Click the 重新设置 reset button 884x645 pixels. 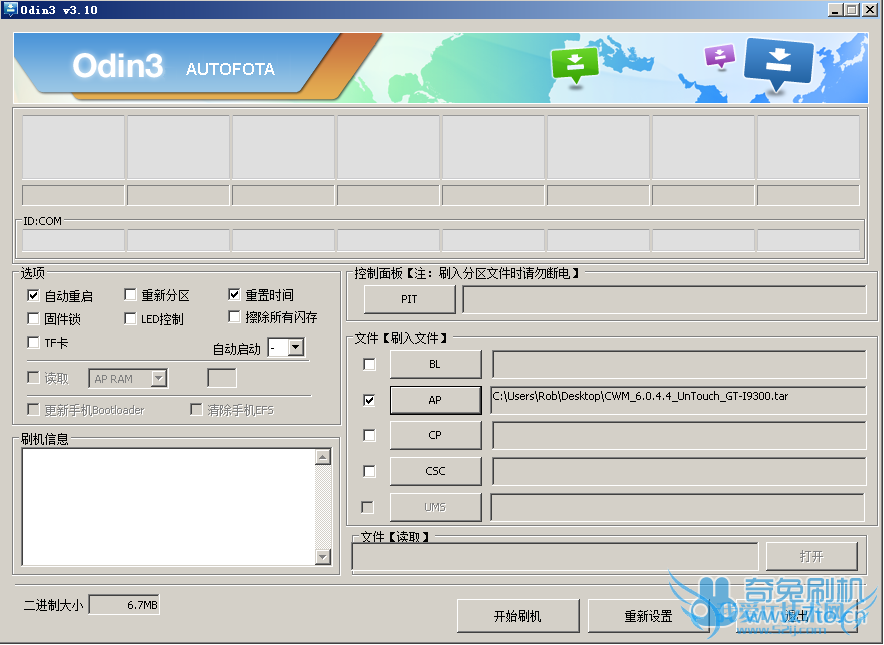click(649, 616)
